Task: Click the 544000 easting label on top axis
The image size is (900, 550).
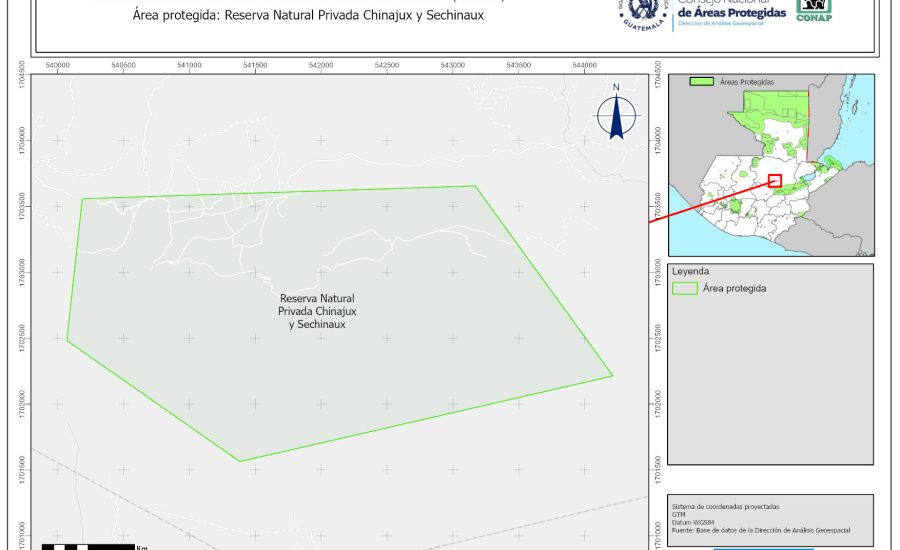Action: [x=584, y=65]
